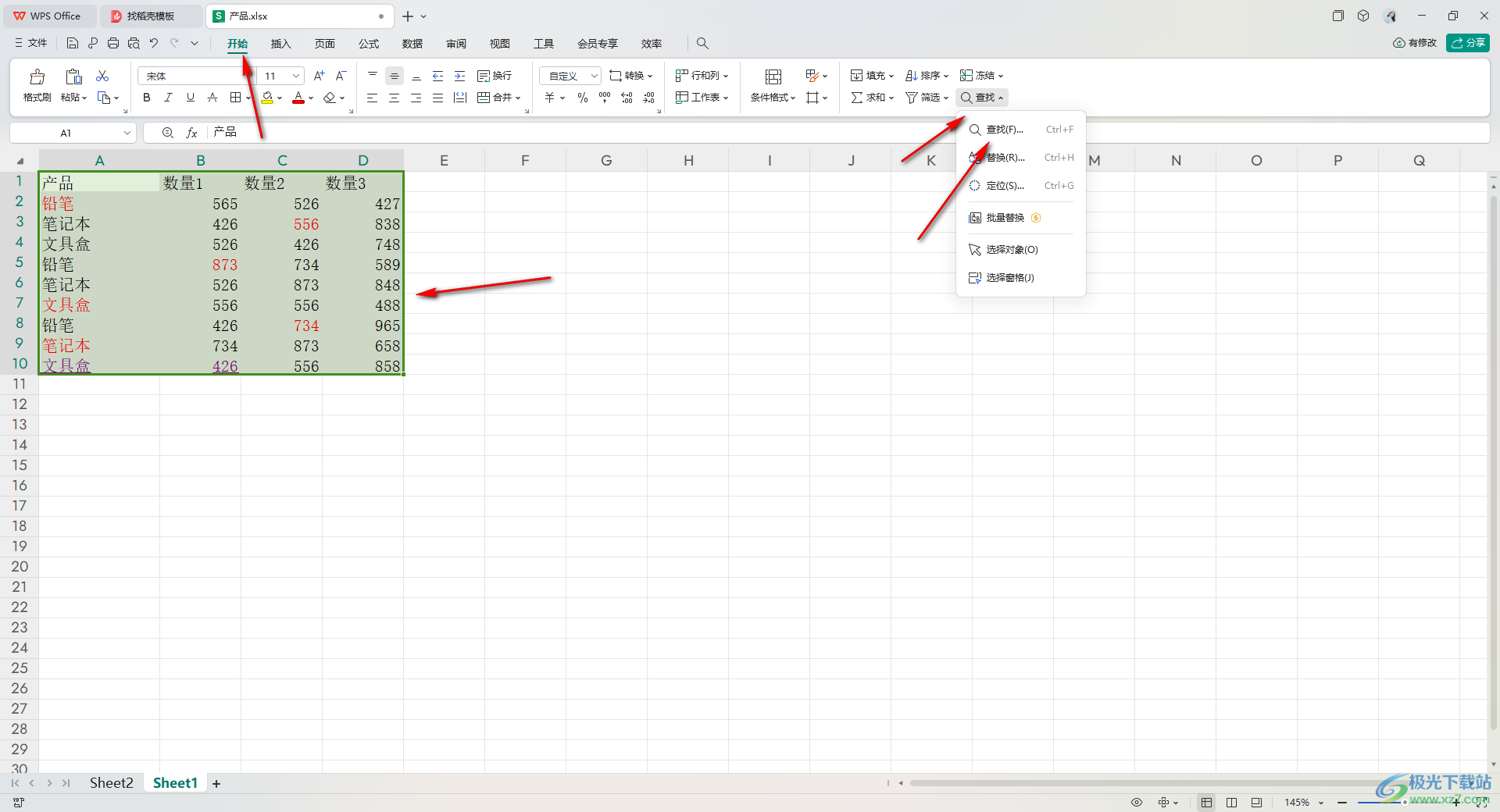Switch to the Formulas (公式) ribbon tab

(369, 44)
